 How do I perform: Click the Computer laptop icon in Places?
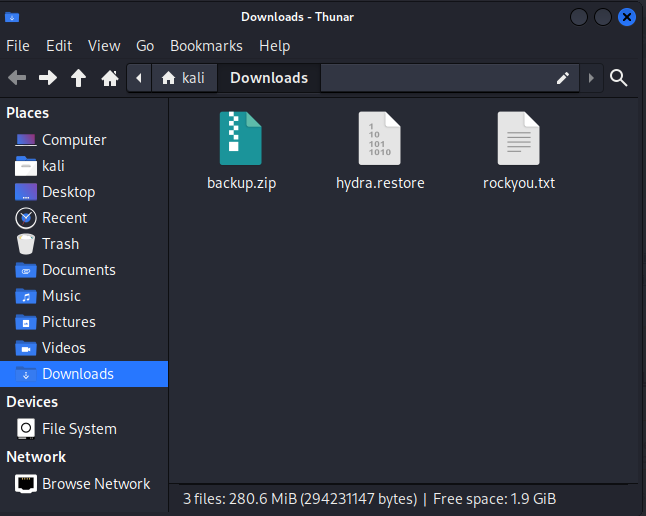pyautogui.click(x=26, y=140)
